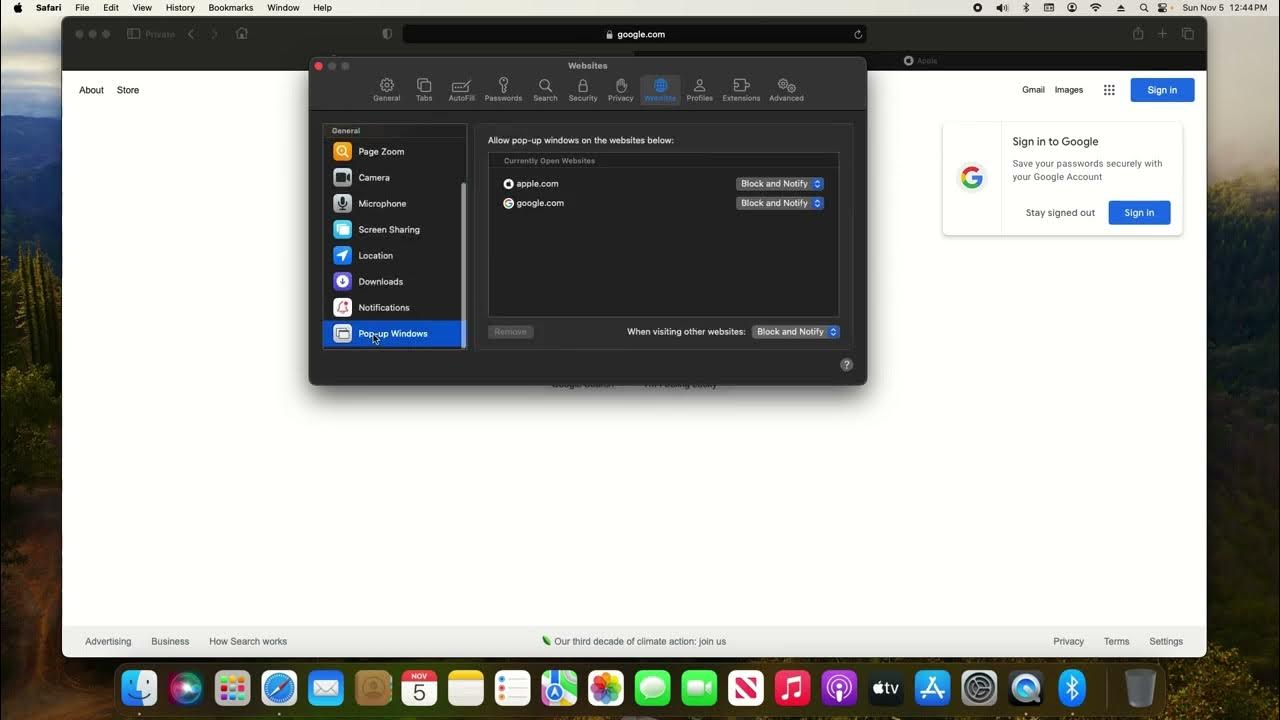Image resolution: width=1280 pixels, height=720 pixels.
Task: Click the Safari home button
Action: tap(241, 34)
